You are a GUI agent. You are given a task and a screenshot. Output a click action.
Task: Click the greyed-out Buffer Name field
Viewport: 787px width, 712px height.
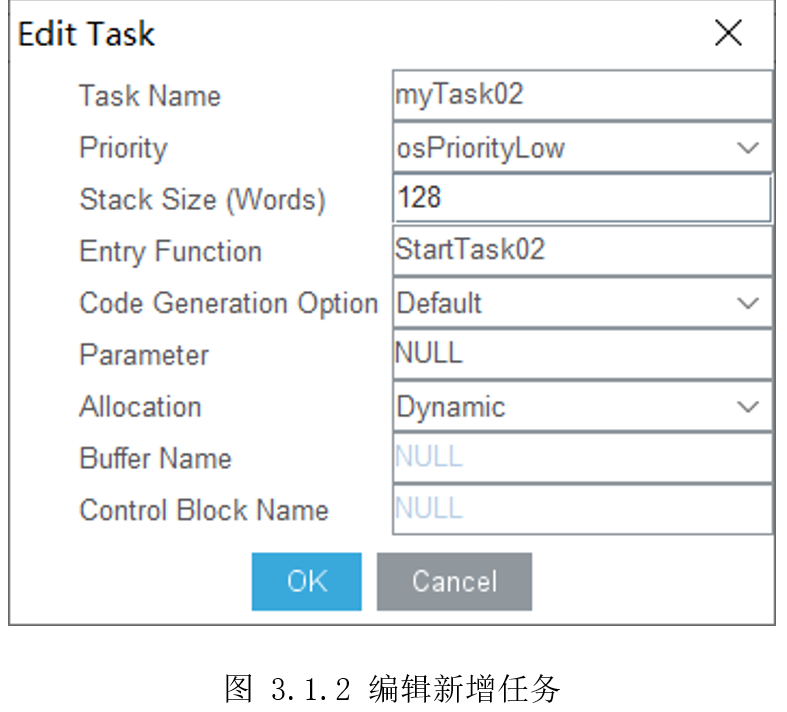click(x=582, y=457)
